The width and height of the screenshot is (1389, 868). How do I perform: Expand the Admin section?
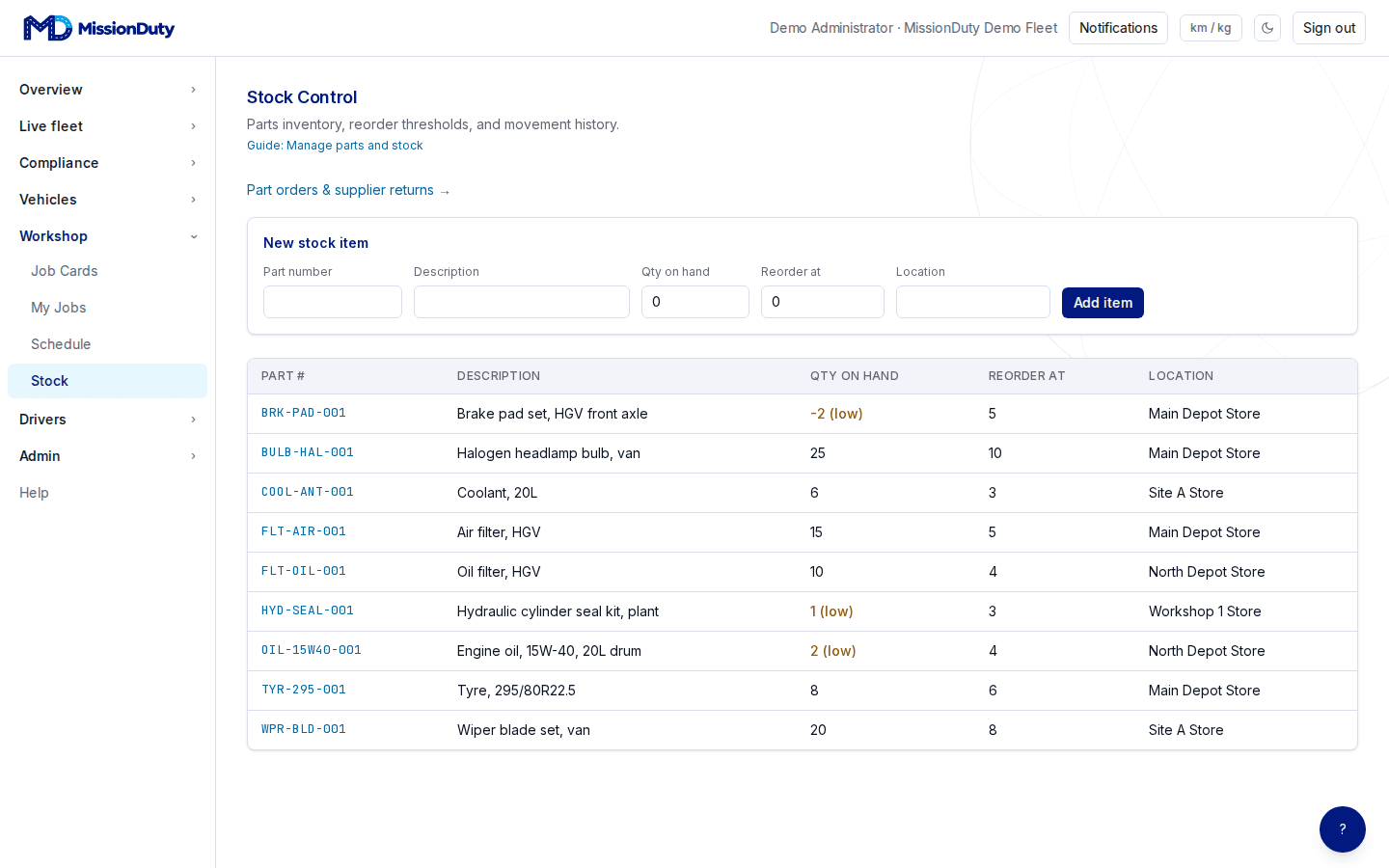point(107,456)
